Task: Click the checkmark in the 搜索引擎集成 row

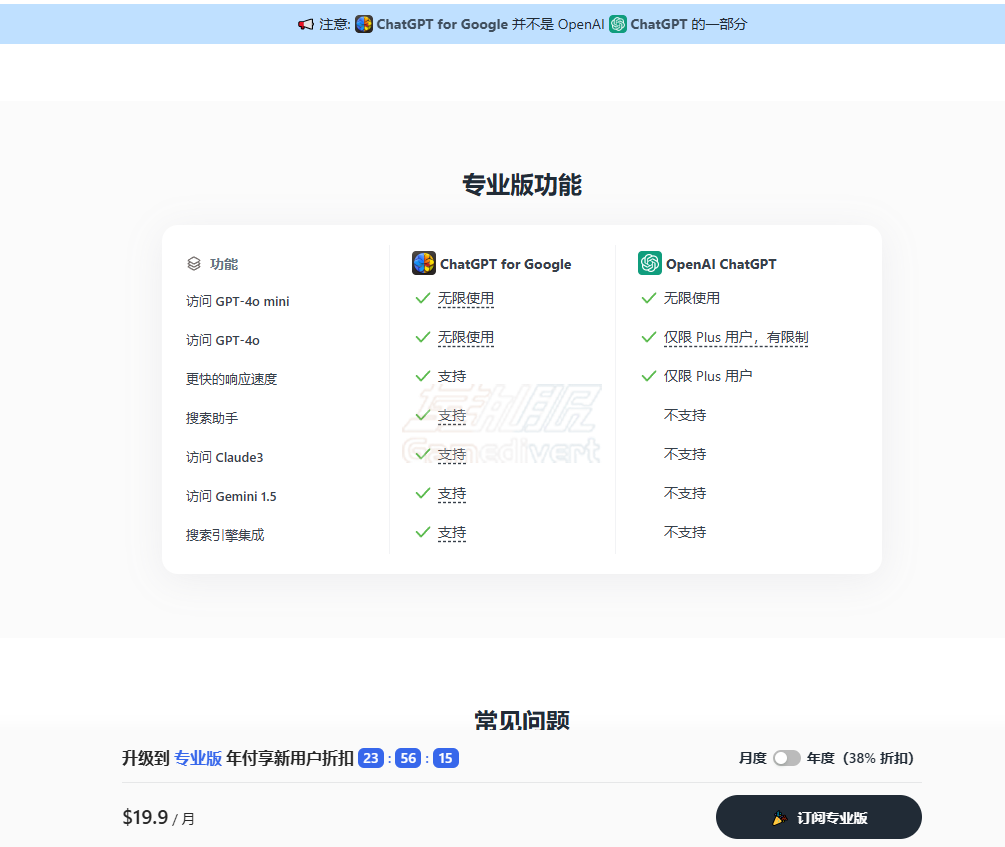Action: pyautogui.click(x=422, y=533)
